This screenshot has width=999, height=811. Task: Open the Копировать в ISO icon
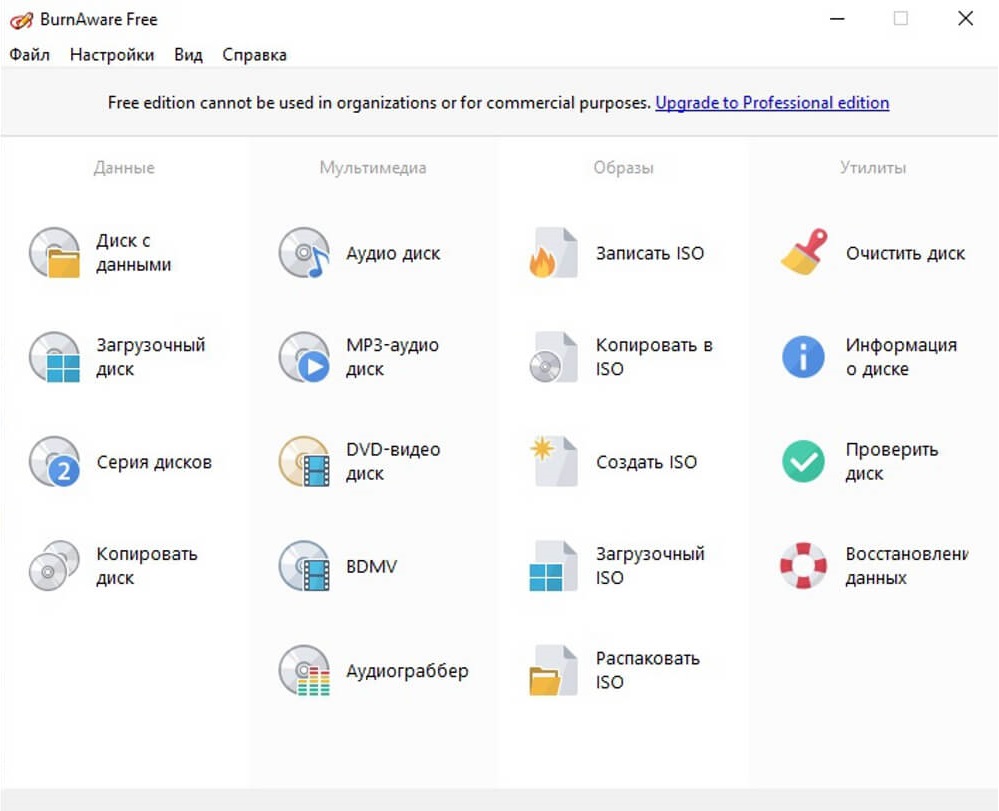point(554,357)
